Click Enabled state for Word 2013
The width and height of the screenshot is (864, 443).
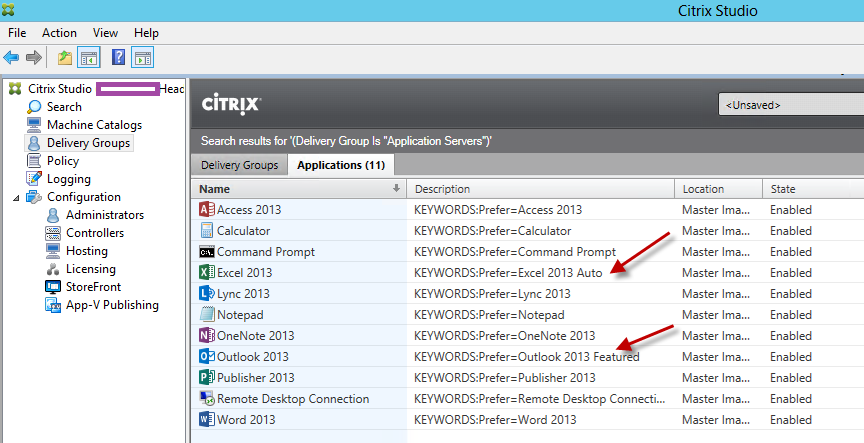(x=791, y=419)
